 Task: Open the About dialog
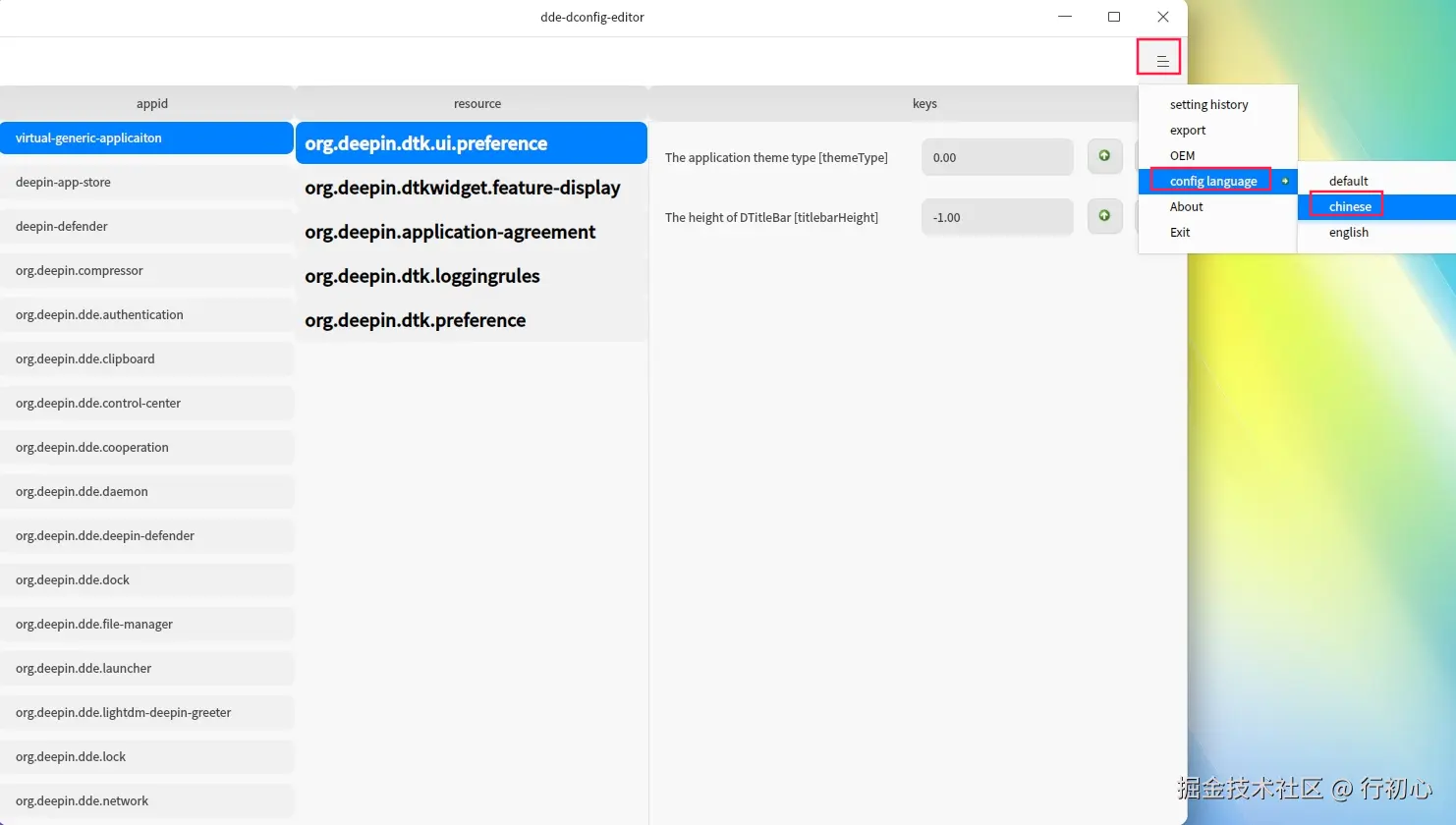click(x=1186, y=206)
